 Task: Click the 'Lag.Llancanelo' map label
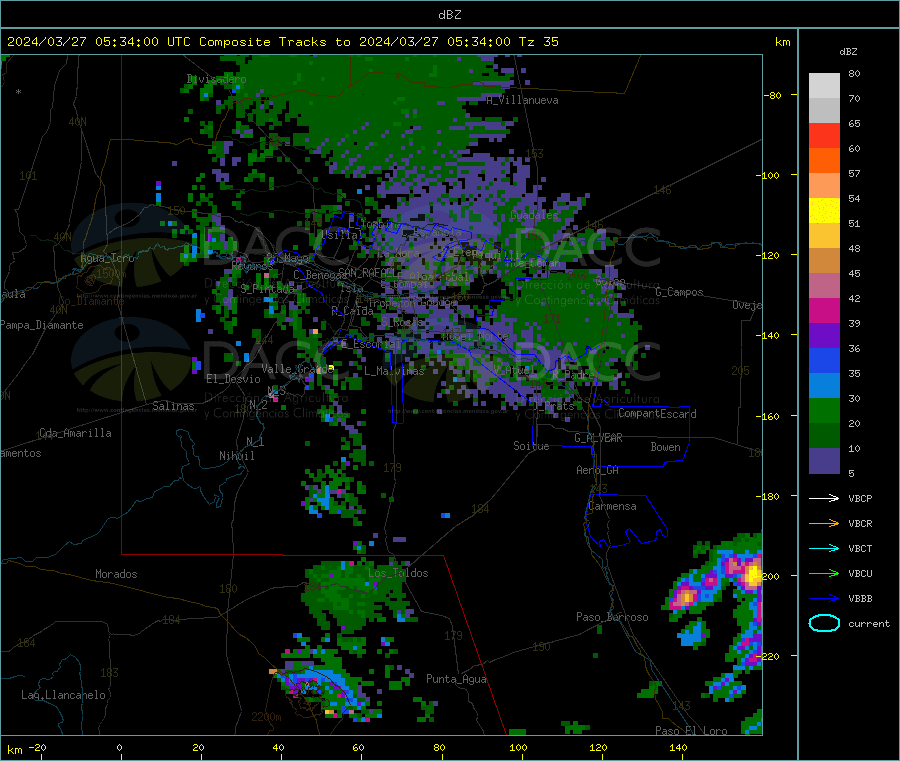63,695
